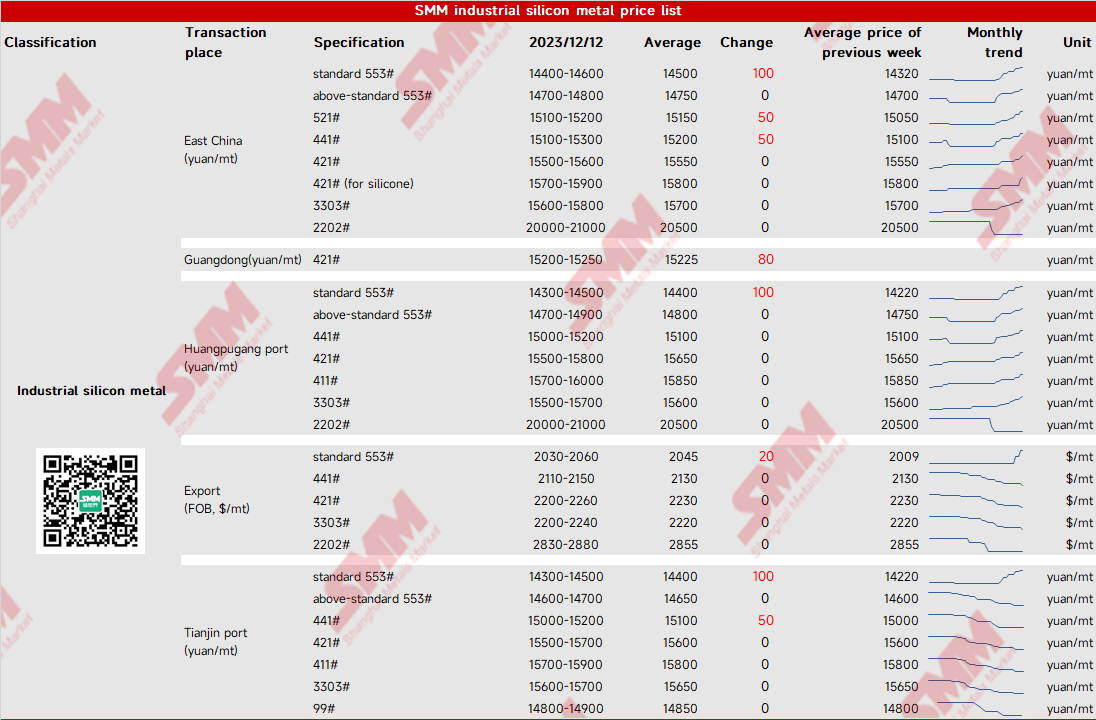Click the average value '15150'
This screenshot has width=1096, height=720.
[682, 117]
